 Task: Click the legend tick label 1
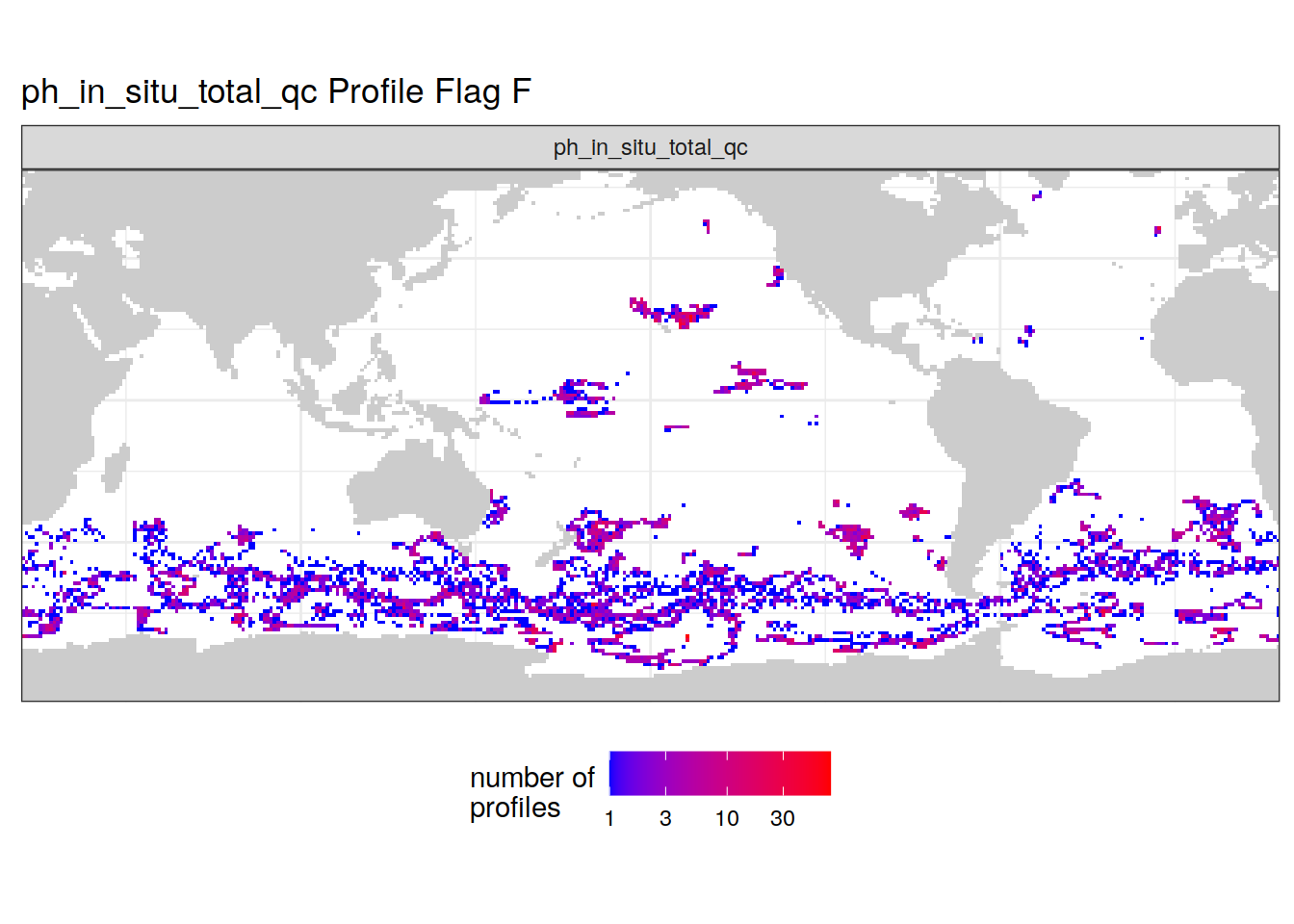609,818
